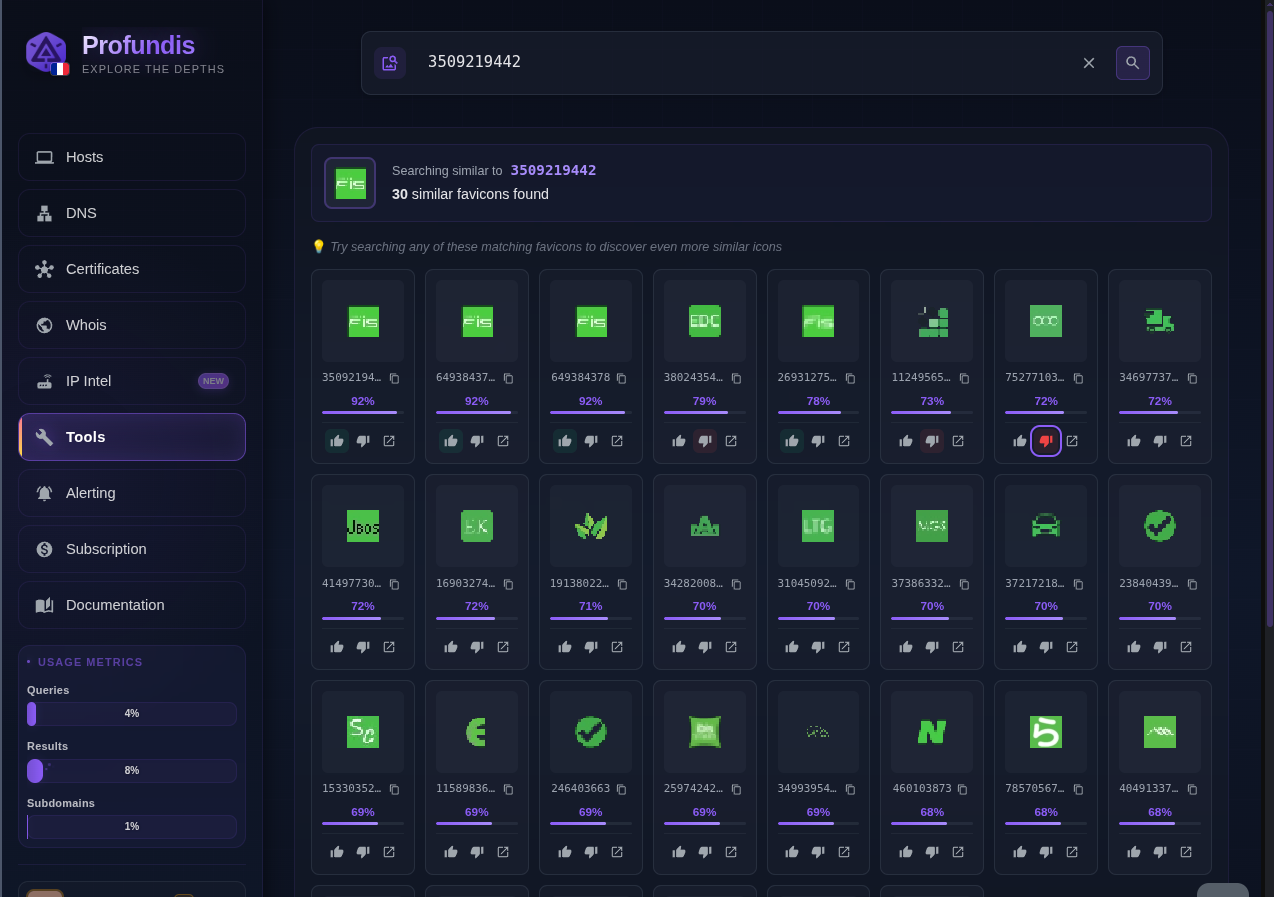Open the Hosts menu item
This screenshot has width=1274, height=897.
132,157
